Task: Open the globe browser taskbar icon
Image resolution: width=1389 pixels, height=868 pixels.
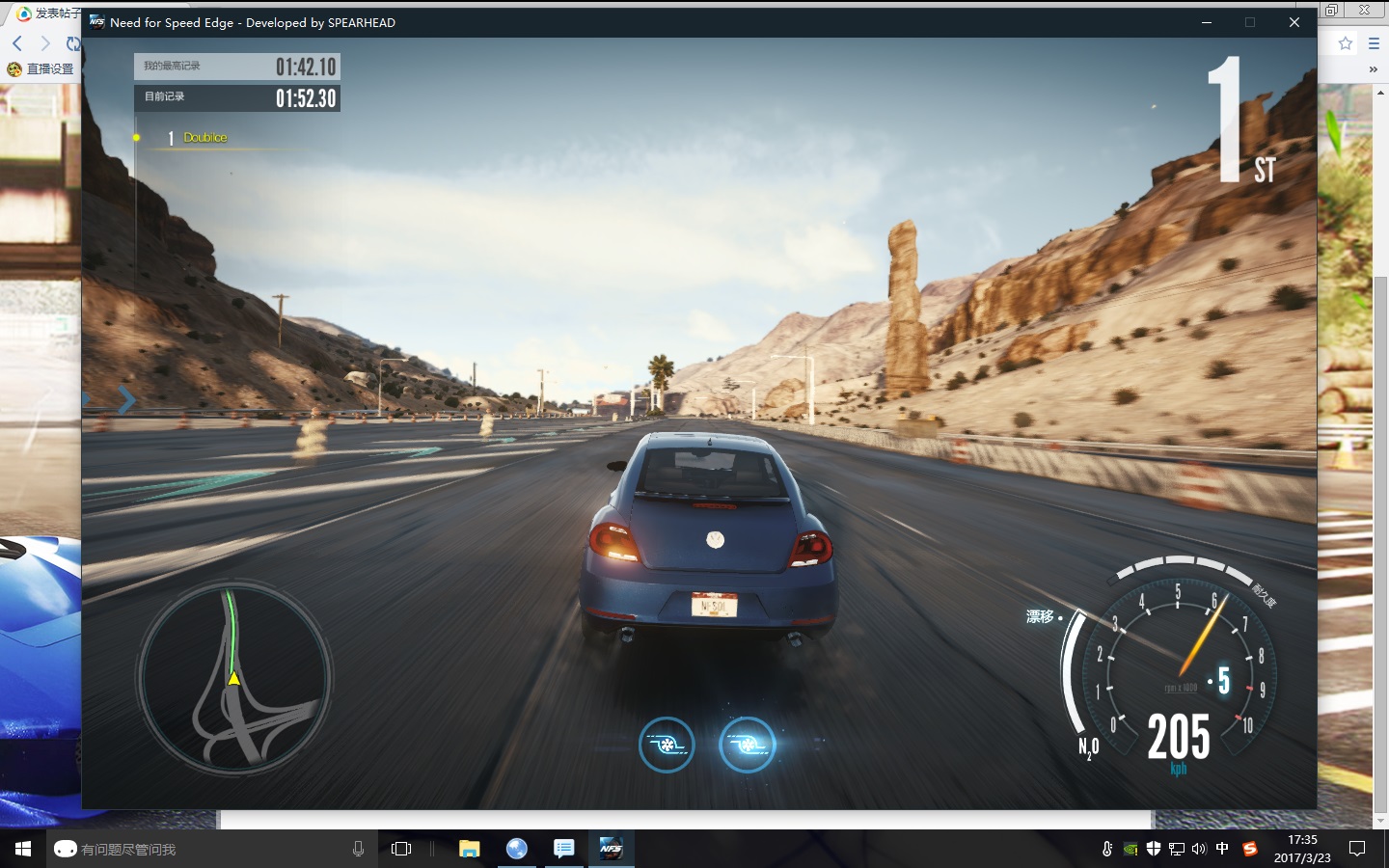Action: tap(517, 849)
